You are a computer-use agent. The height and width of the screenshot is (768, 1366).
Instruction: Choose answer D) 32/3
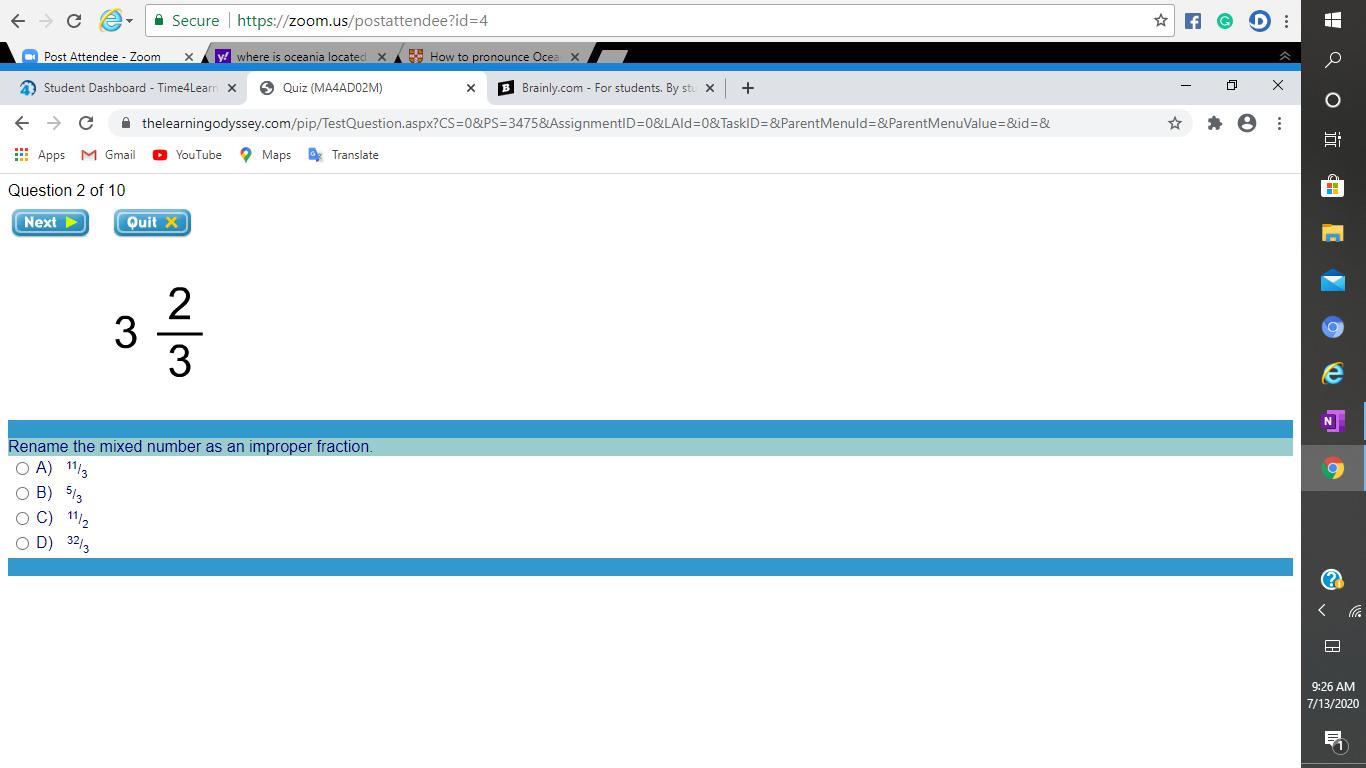22,543
